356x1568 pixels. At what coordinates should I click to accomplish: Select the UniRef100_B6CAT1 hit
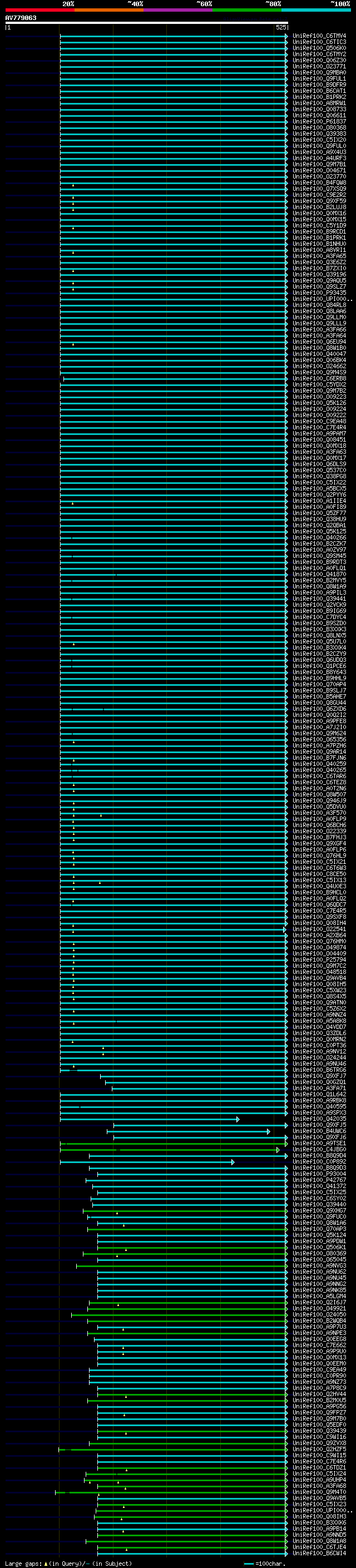click(319, 91)
